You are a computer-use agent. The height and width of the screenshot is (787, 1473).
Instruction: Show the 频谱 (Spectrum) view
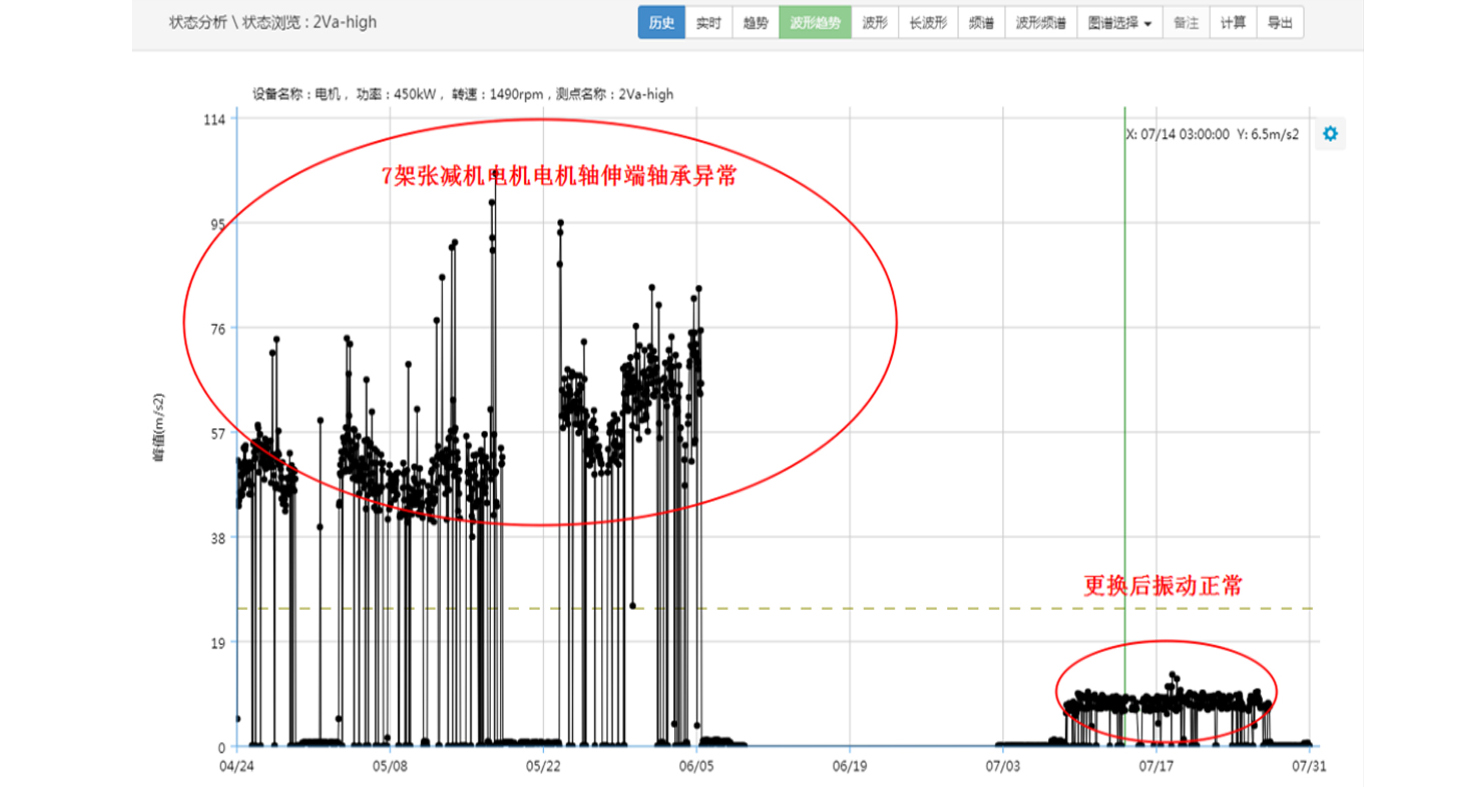point(981,23)
